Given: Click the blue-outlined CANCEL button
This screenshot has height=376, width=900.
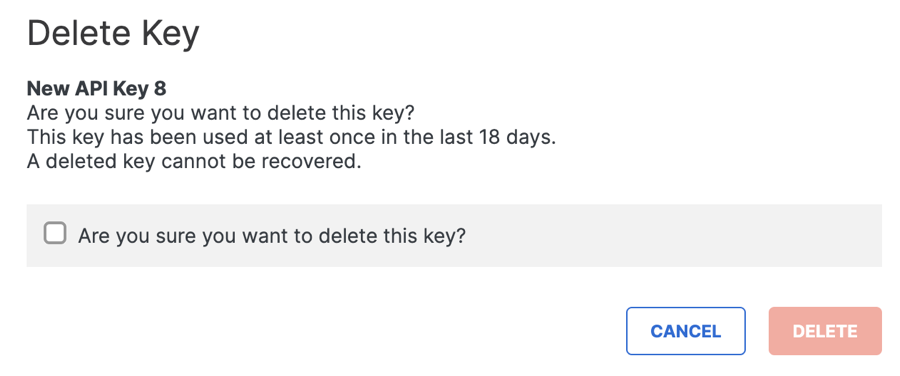Looking at the screenshot, I should click(685, 331).
